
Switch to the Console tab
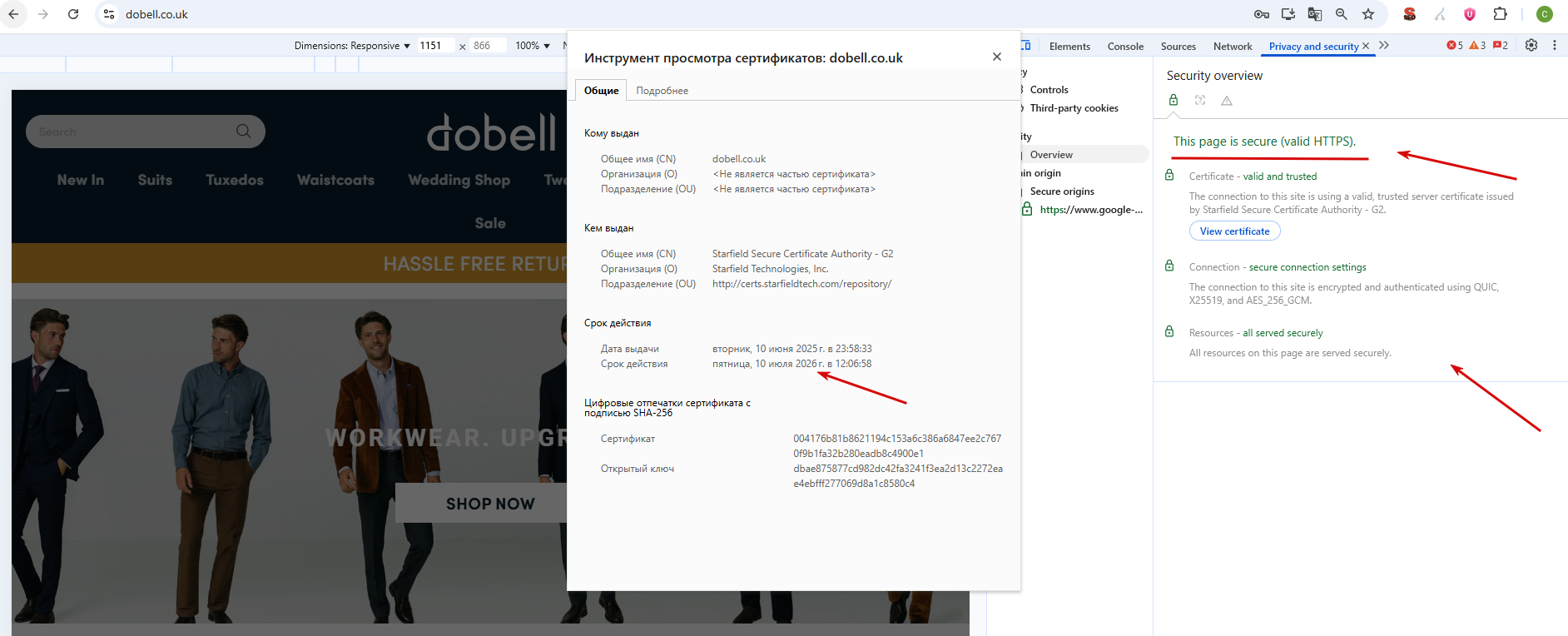coord(1125,47)
